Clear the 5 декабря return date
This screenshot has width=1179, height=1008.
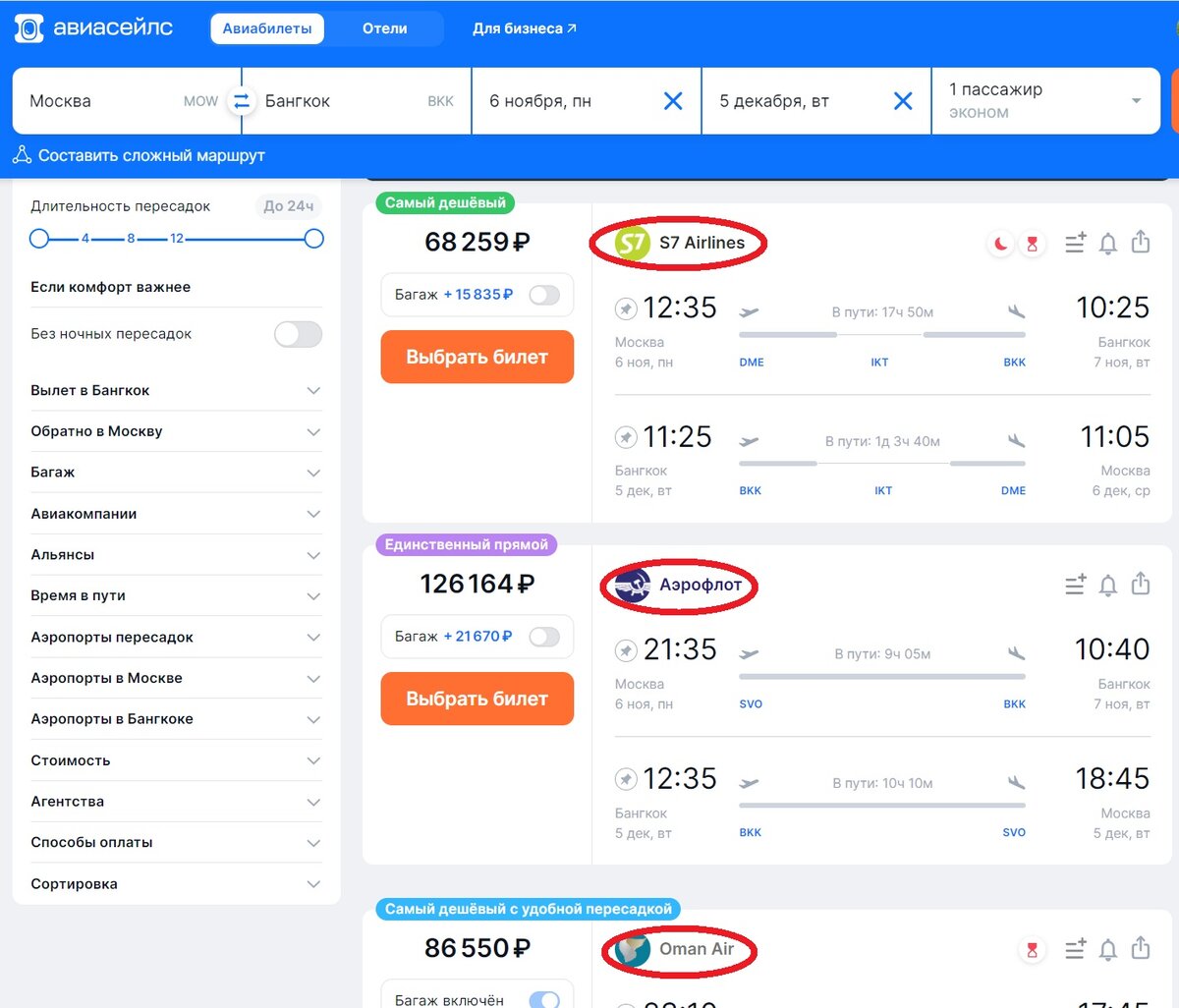[x=903, y=101]
